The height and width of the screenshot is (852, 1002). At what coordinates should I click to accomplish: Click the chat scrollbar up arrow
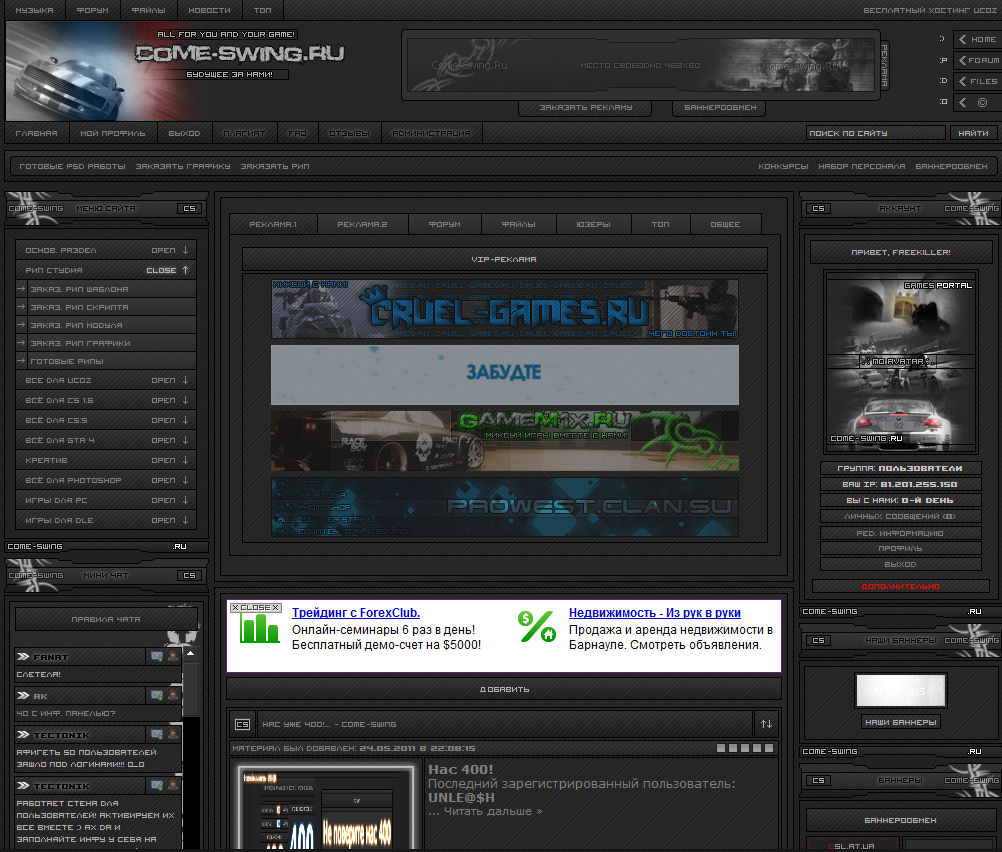pyautogui.click(x=190, y=654)
